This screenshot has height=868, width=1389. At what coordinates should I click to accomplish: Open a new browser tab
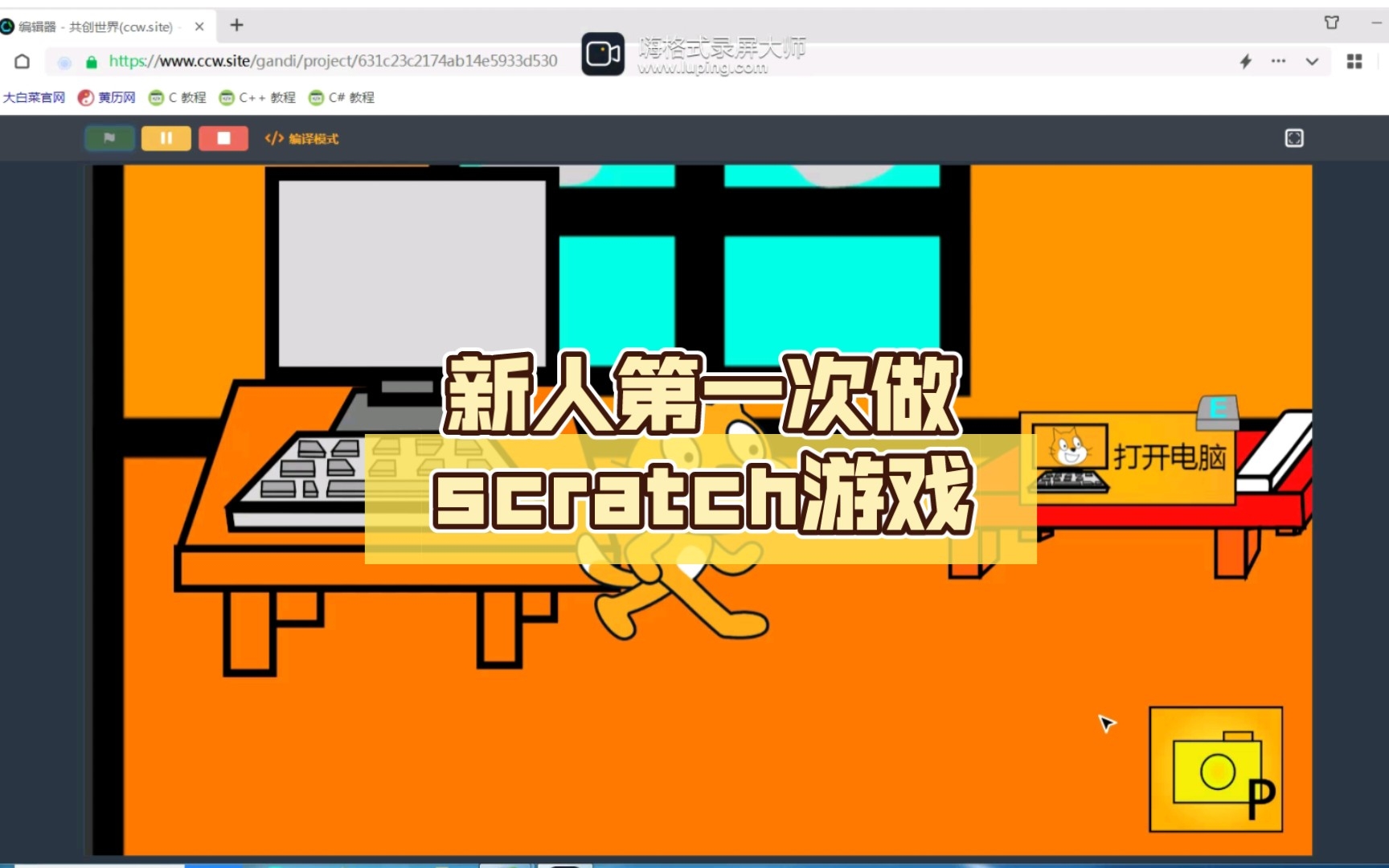pos(236,26)
